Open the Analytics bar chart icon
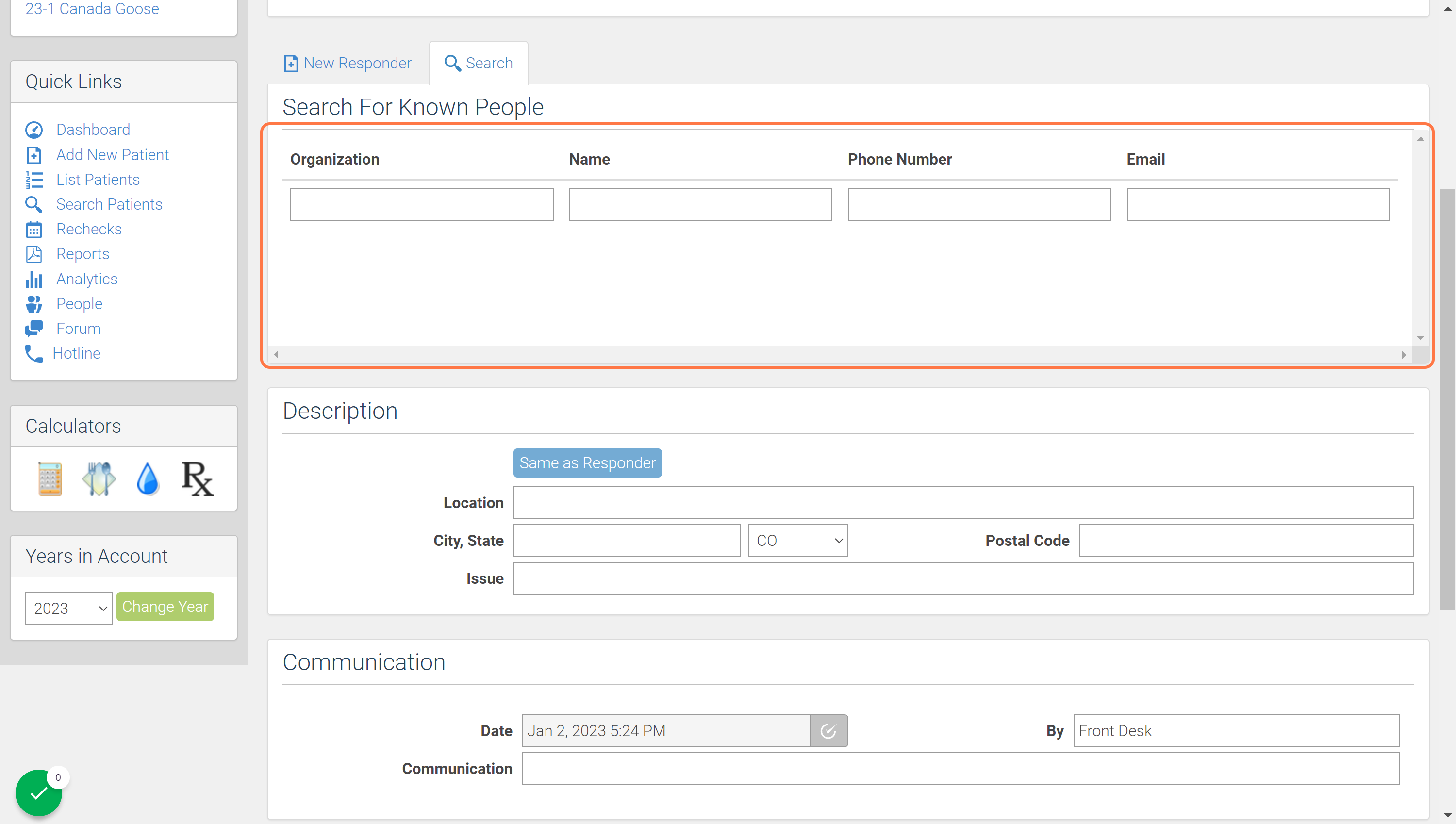The width and height of the screenshot is (1456, 824). click(x=34, y=279)
